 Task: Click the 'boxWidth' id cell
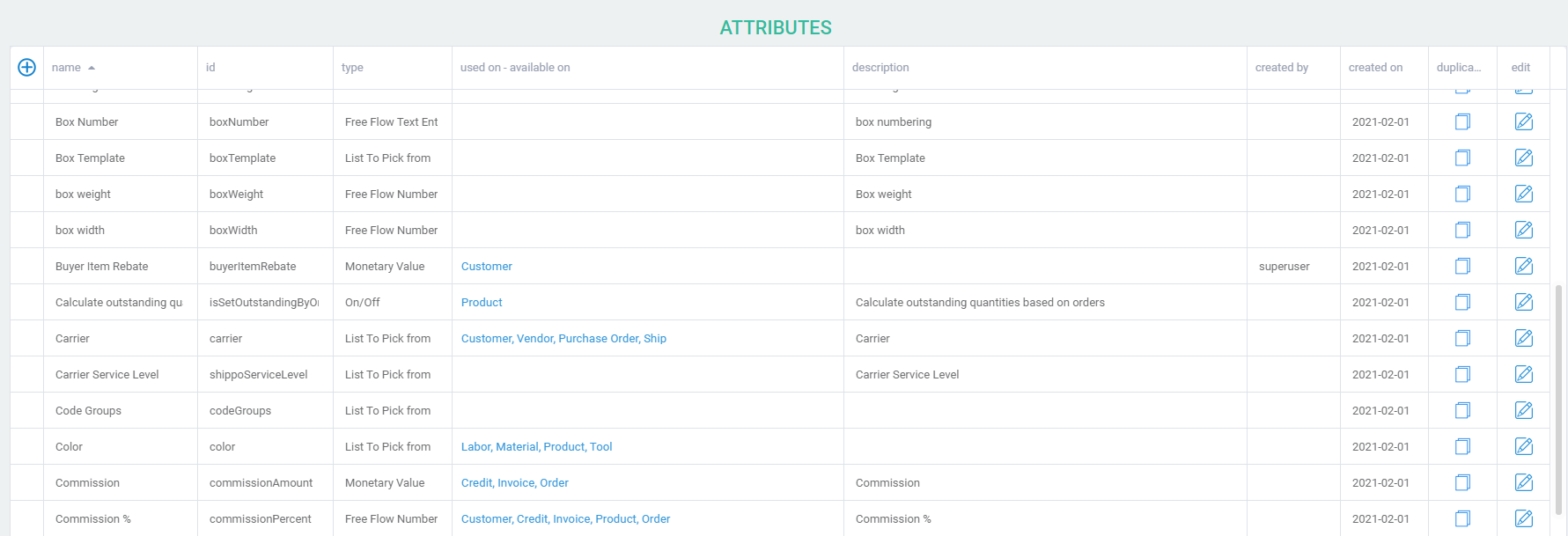[x=265, y=230]
